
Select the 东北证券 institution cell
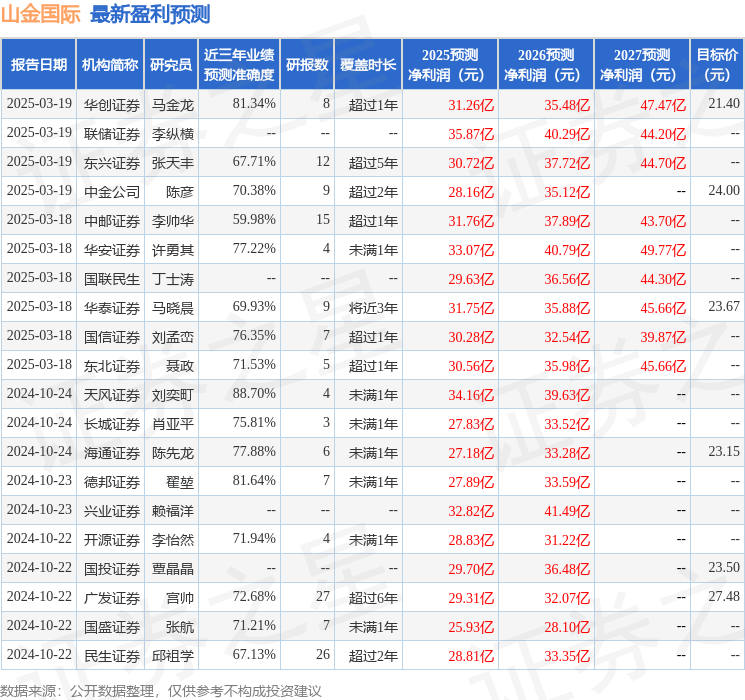[112, 365]
